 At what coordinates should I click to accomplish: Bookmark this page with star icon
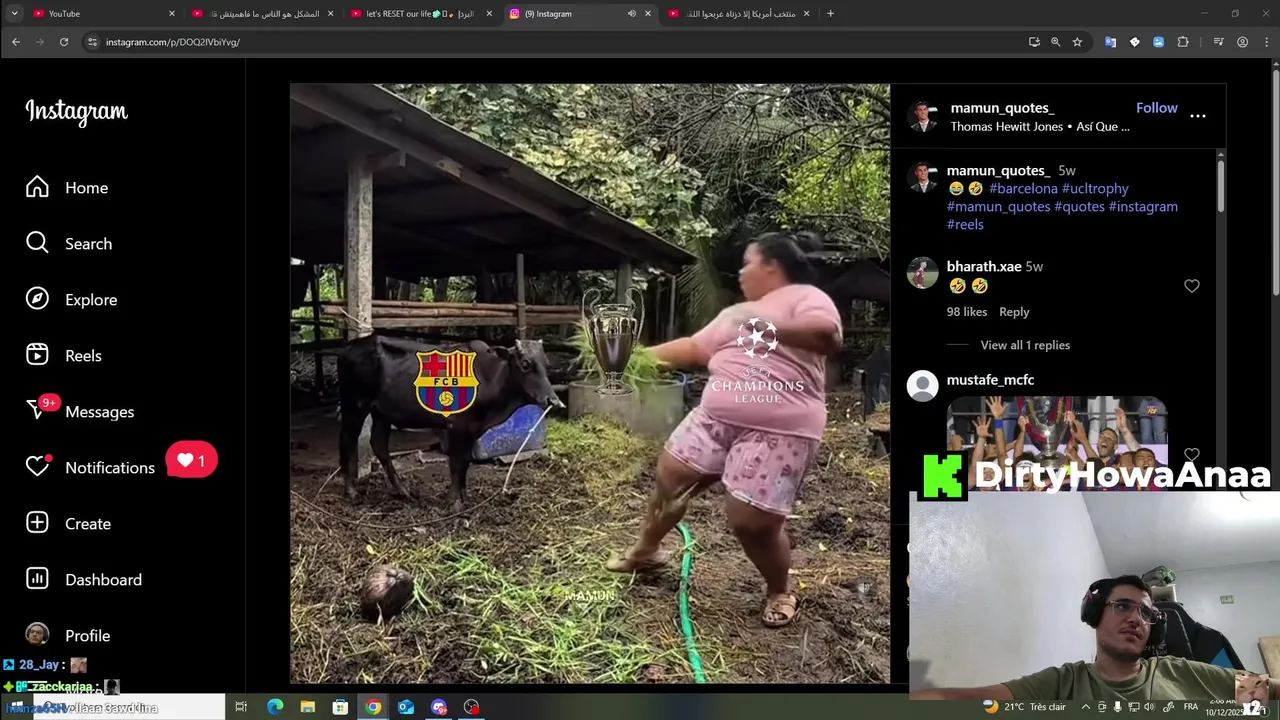tap(1077, 42)
